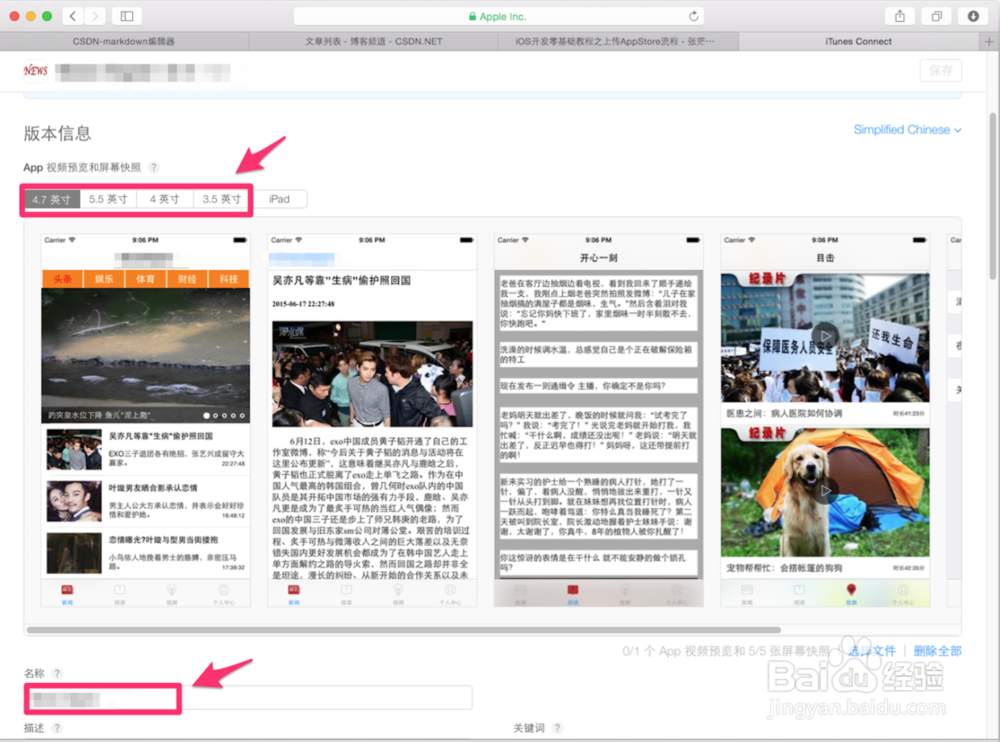This screenshot has height=742, width=1000.
Task: Select the 5.5 英寸 screenshot size
Action: click(x=107, y=199)
